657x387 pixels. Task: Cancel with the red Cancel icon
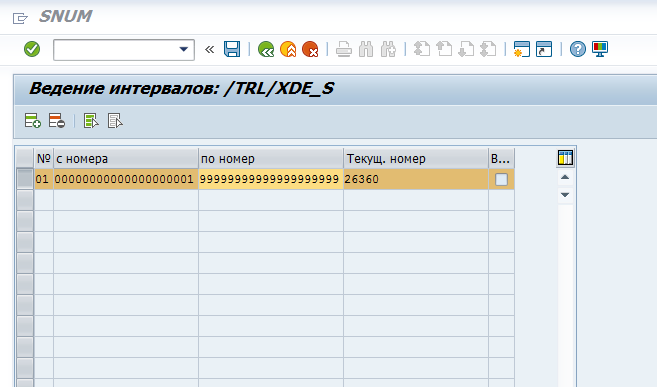tap(310, 49)
